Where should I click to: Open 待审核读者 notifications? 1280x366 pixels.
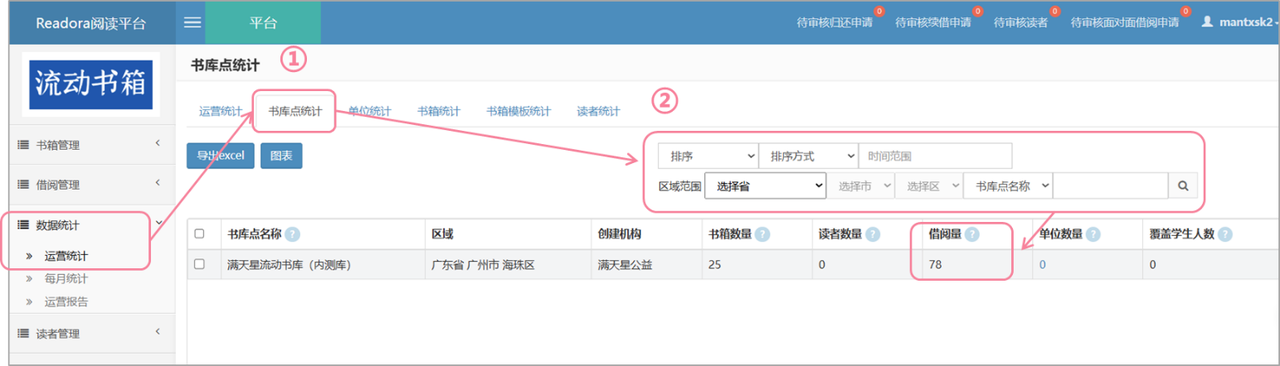[x=1021, y=22]
